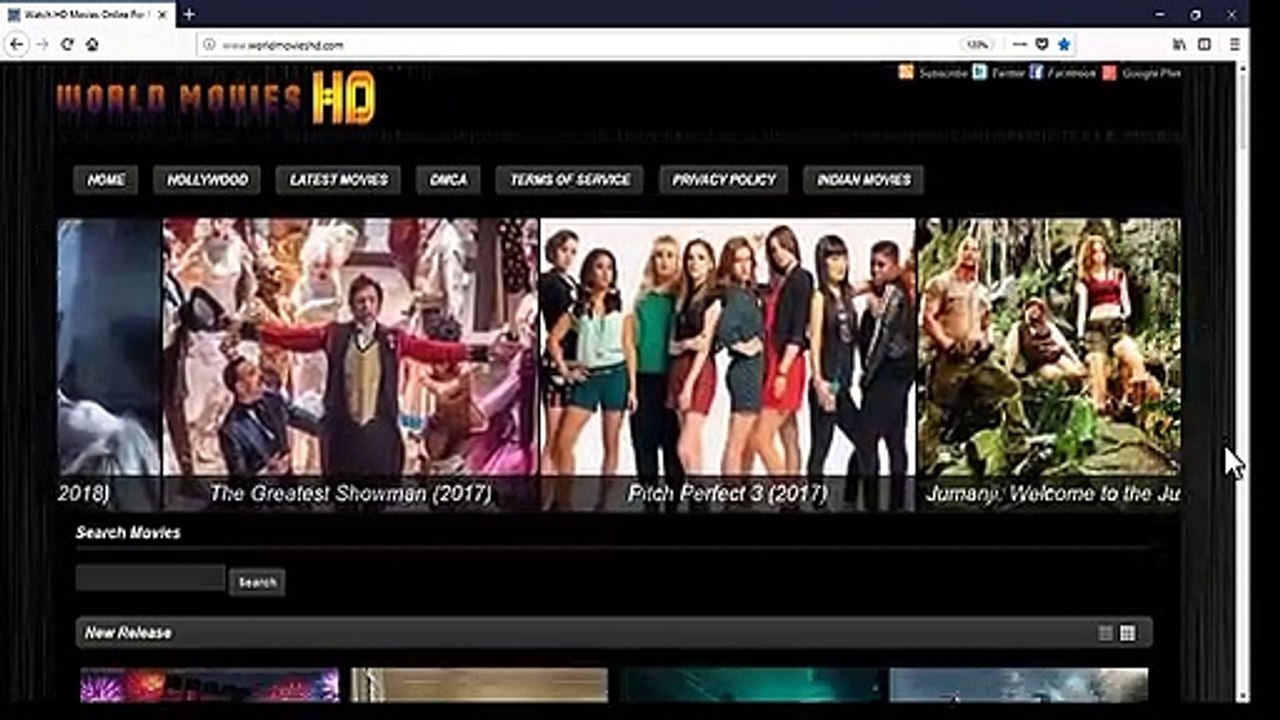Open the Firefox hamburger menu
The height and width of the screenshot is (720, 1280).
pos(1235,44)
